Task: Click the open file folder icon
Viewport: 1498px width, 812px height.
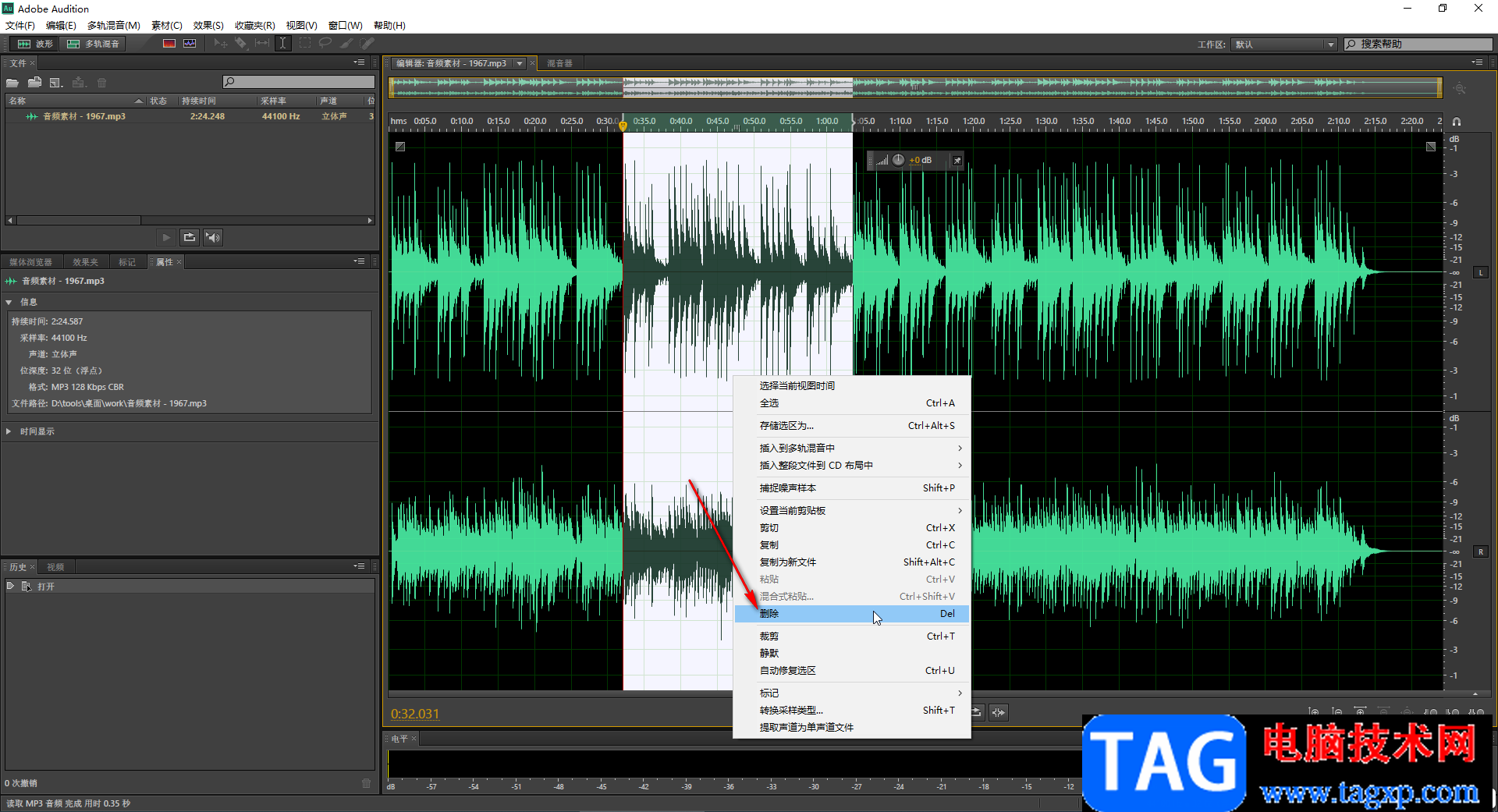Action: pos(12,83)
